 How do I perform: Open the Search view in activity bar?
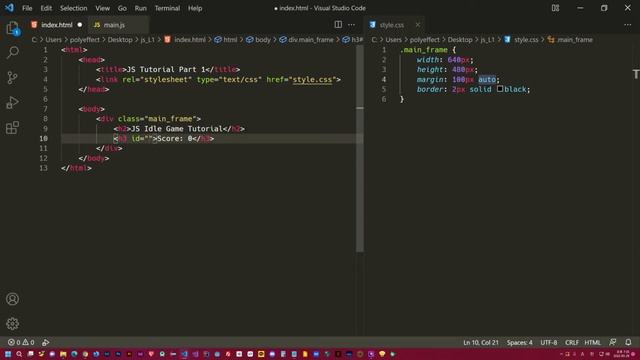tap(13, 52)
